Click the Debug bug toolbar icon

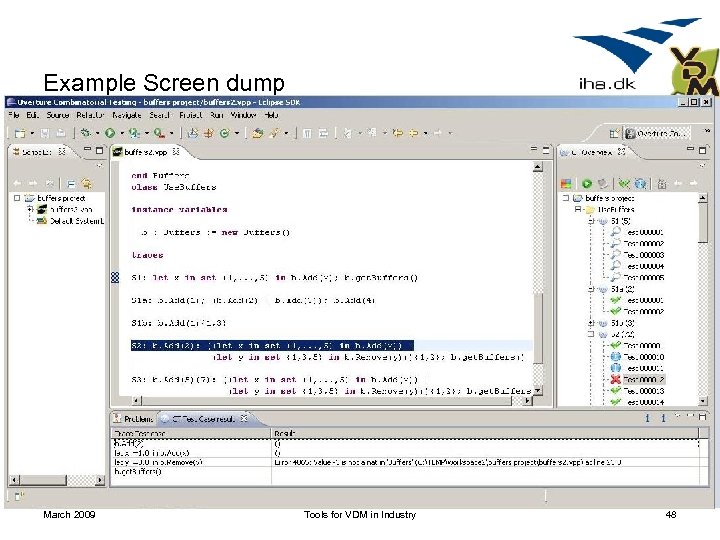point(85,133)
